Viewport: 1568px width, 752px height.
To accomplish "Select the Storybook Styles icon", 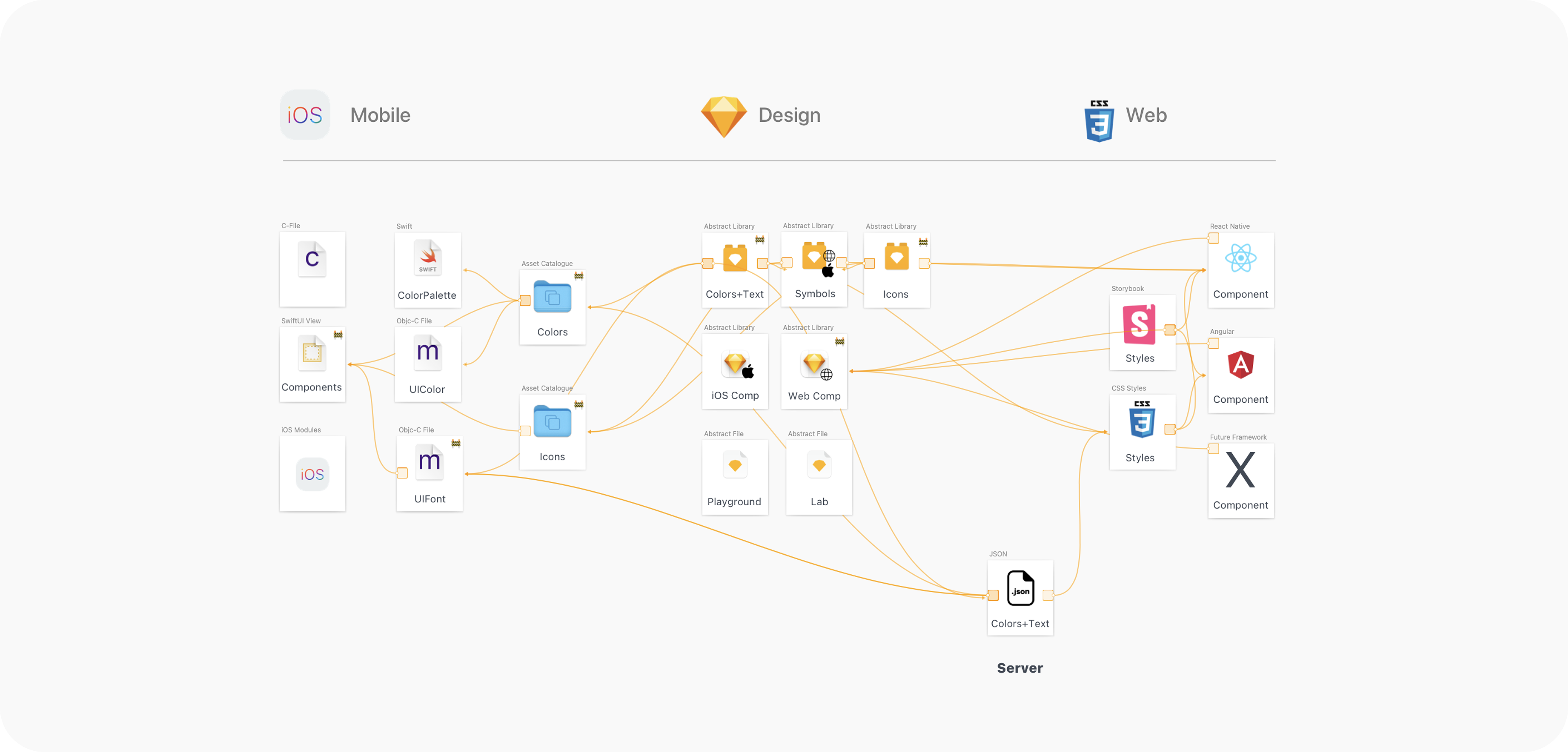I will pyautogui.click(x=1139, y=324).
